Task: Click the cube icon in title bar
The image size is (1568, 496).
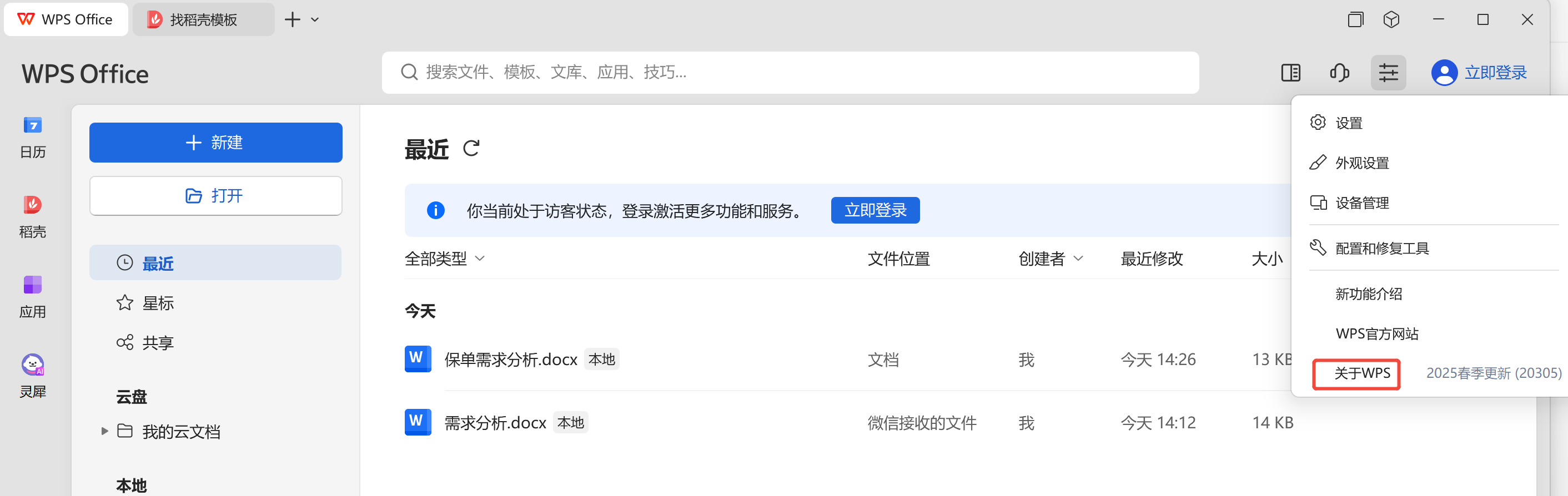Action: click(1391, 19)
